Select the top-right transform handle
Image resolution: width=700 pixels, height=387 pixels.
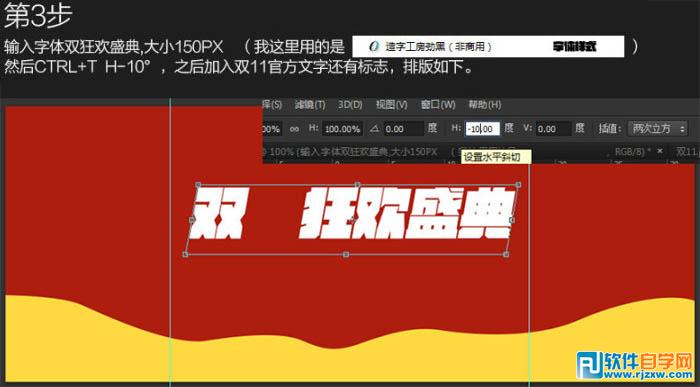518,184
